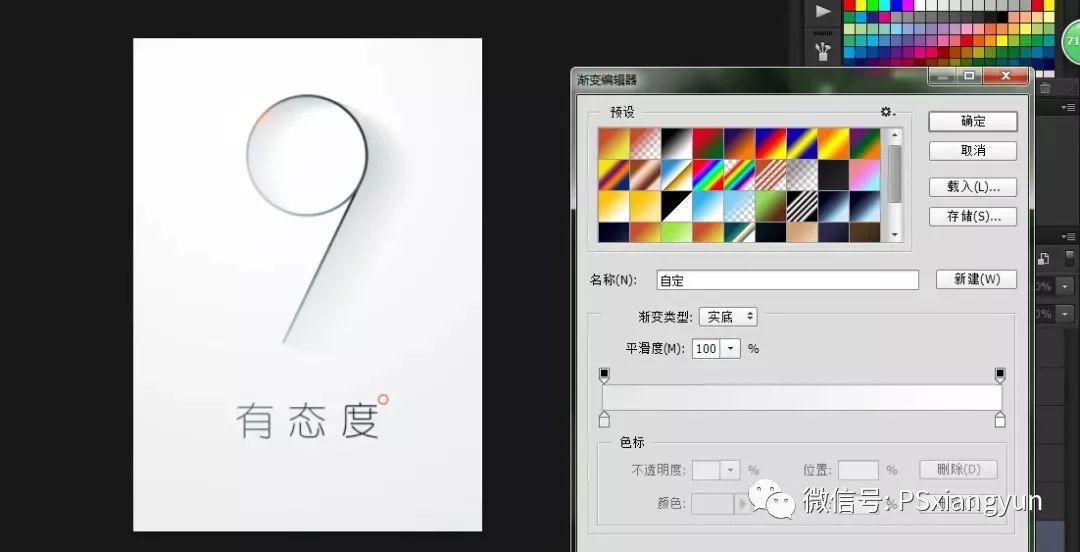The height and width of the screenshot is (552, 1080).
Task: Choose the full rainbow spectrum preset
Action: [x=708, y=175]
